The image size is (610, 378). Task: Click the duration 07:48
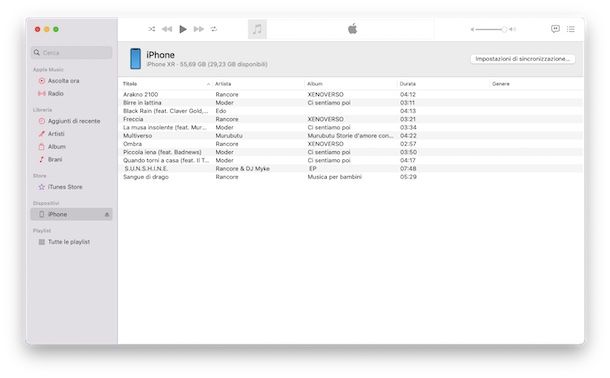[408, 168]
